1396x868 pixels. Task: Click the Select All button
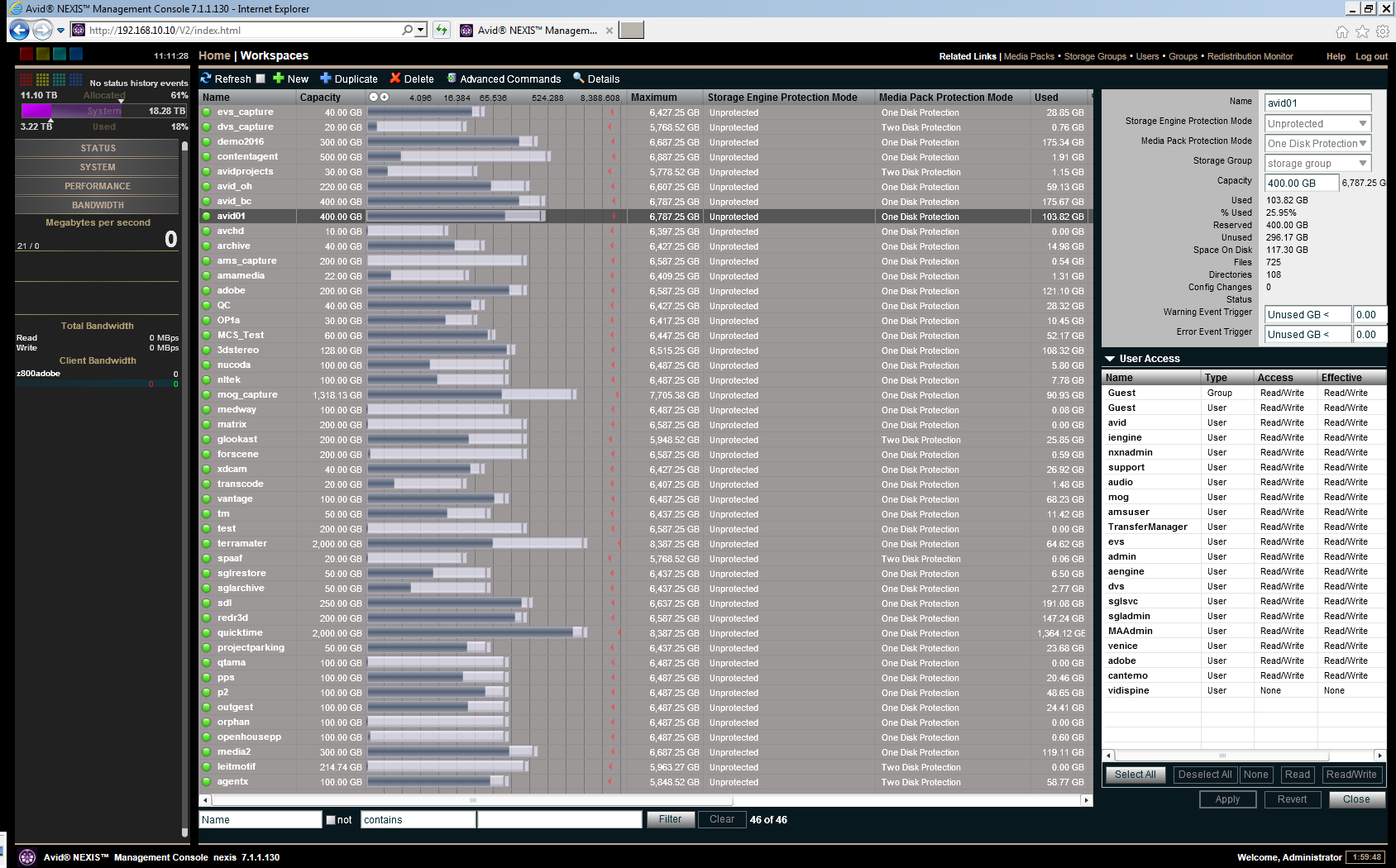tap(1135, 775)
